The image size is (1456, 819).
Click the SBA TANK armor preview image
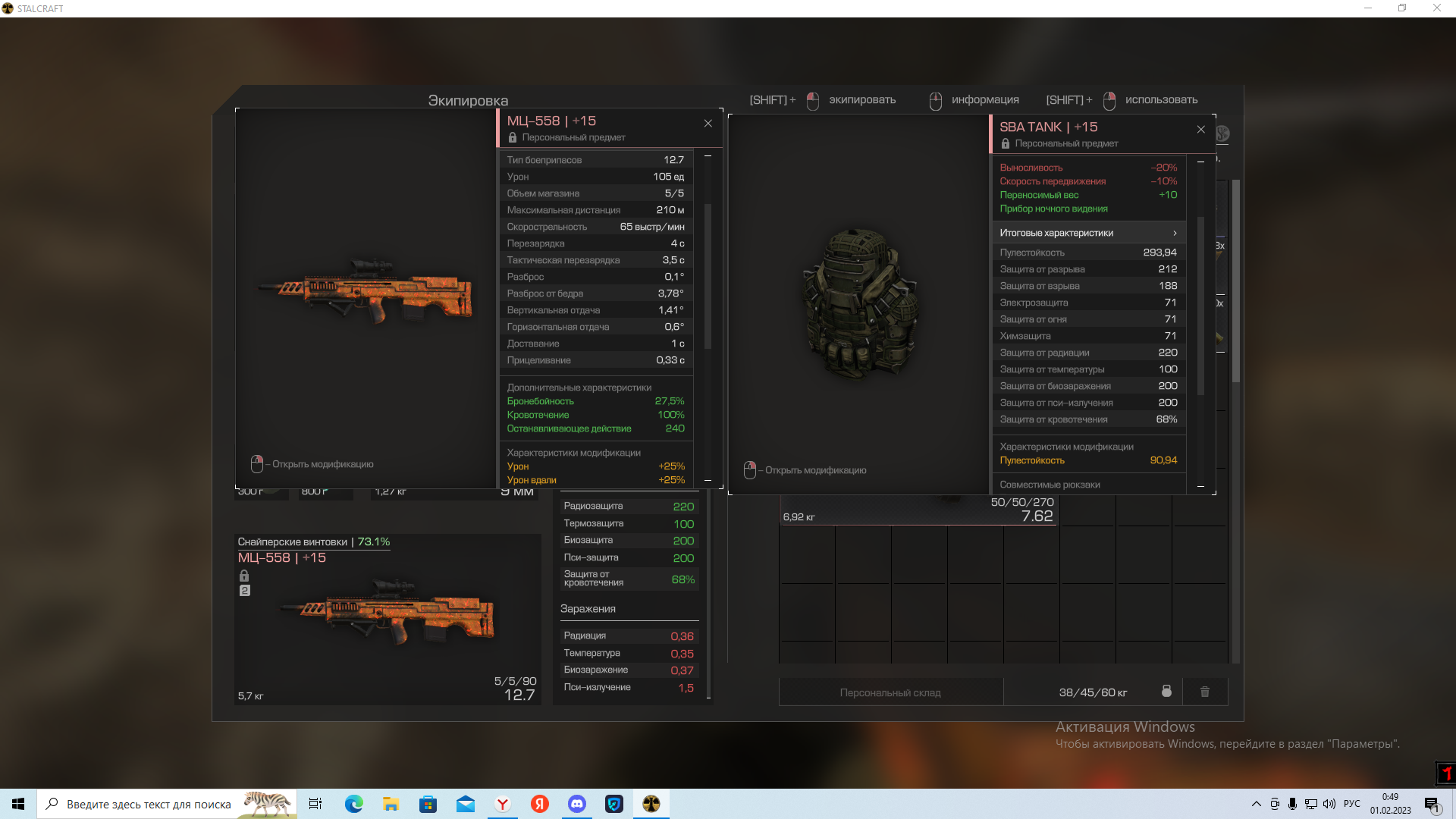coord(861,303)
